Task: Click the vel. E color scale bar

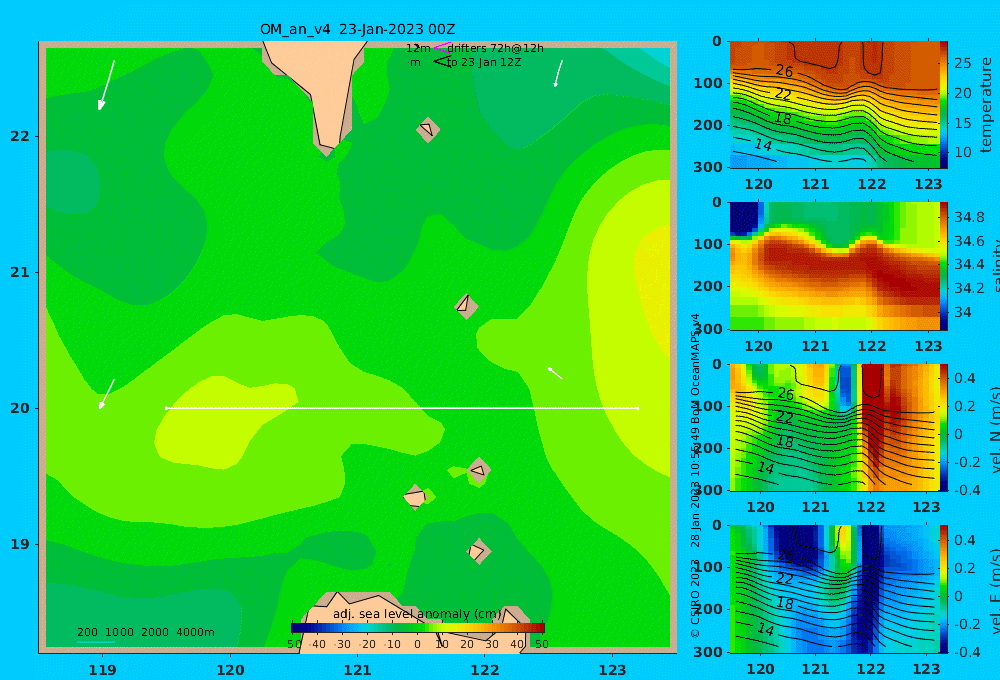Action: [x=944, y=589]
